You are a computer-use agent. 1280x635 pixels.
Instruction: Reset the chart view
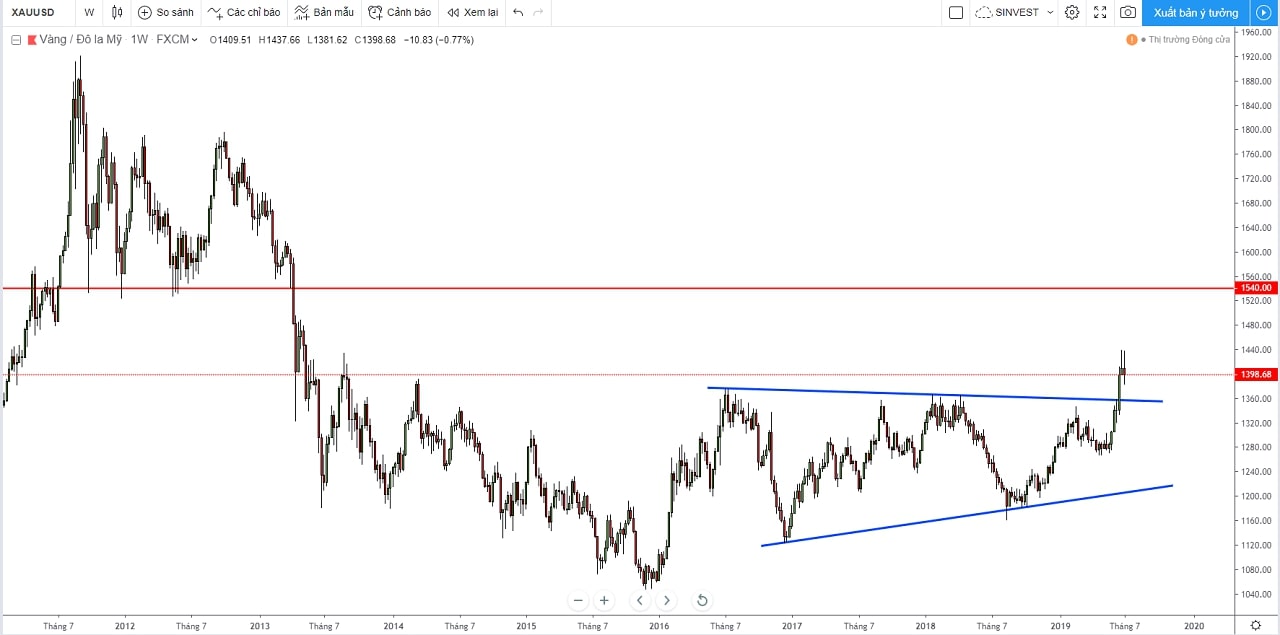pos(702,600)
